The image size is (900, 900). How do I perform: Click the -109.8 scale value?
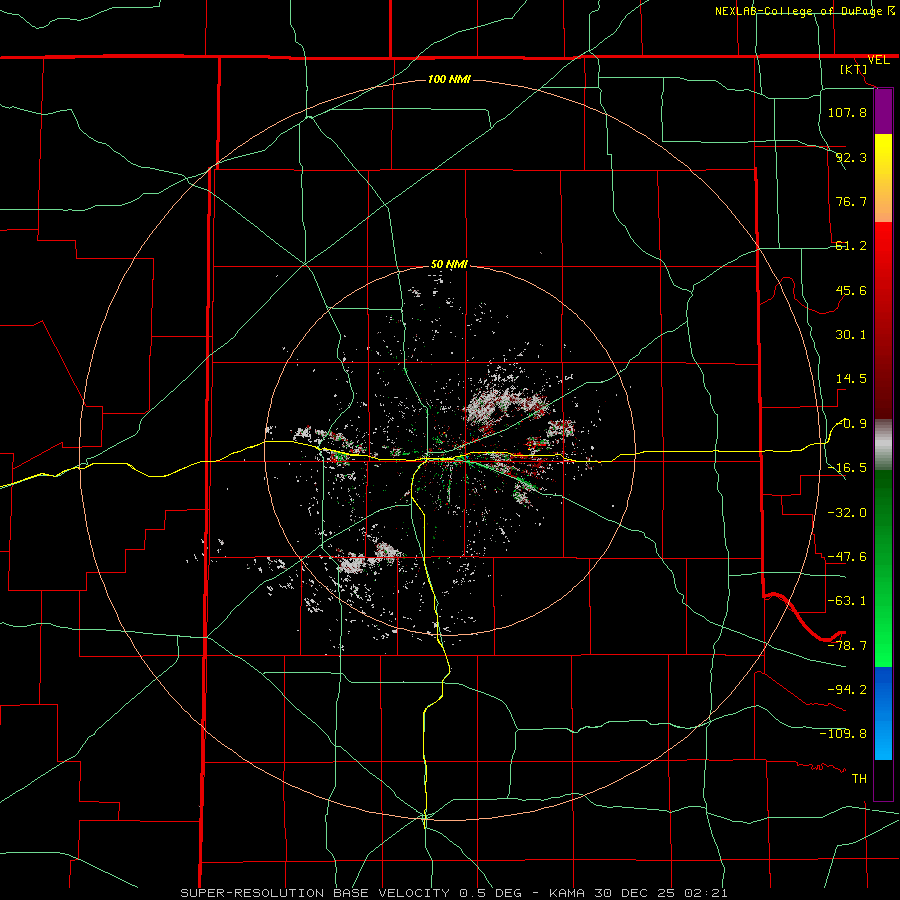coord(843,734)
